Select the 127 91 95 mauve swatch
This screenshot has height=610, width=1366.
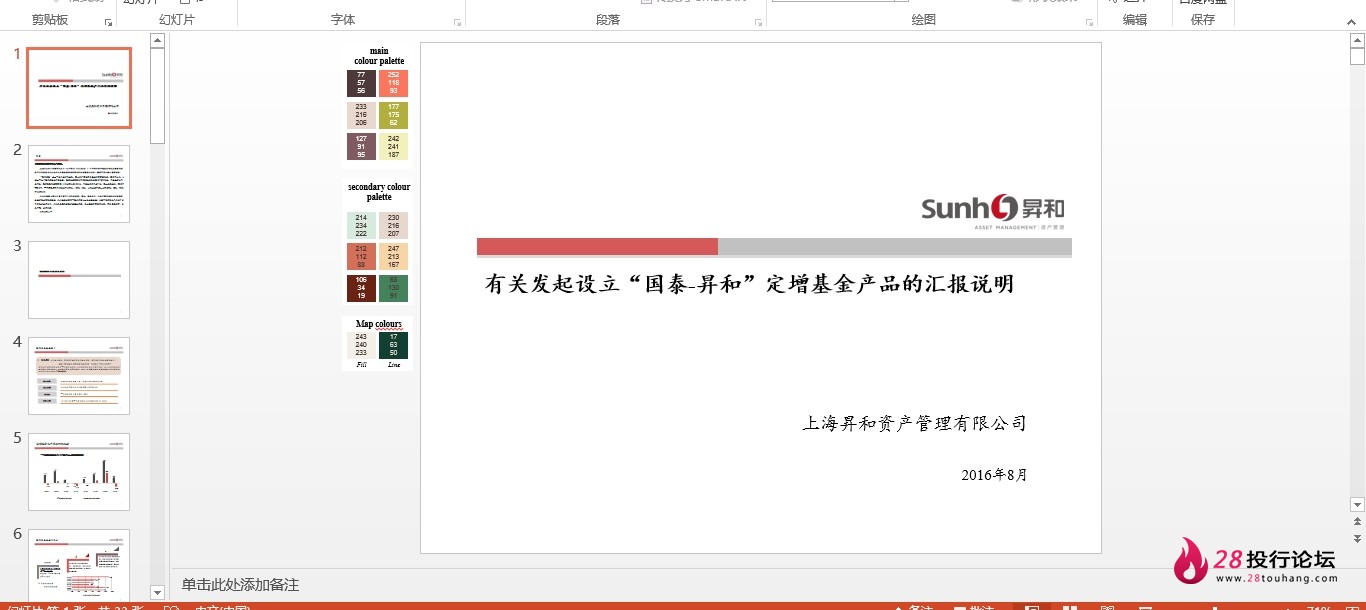361,147
